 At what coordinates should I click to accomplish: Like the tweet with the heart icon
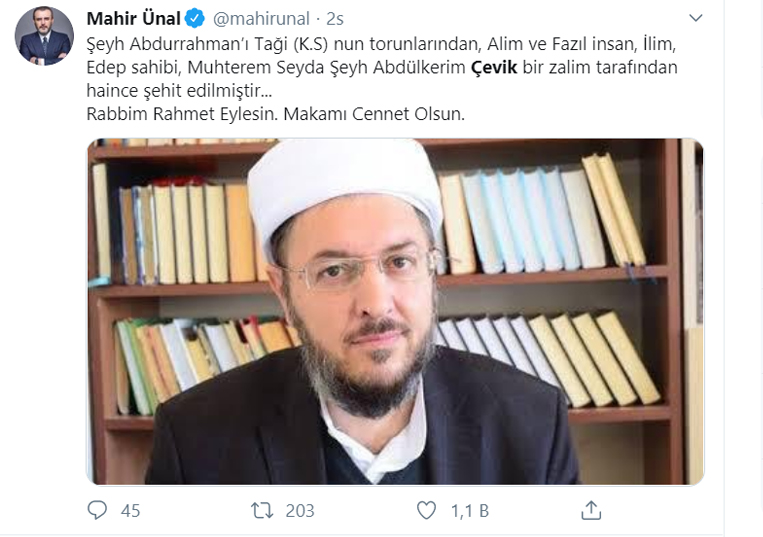[426, 510]
